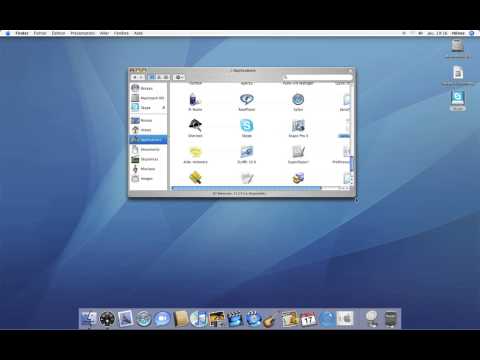Launch iTunes from the Dock

pyautogui.click(x=199, y=319)
